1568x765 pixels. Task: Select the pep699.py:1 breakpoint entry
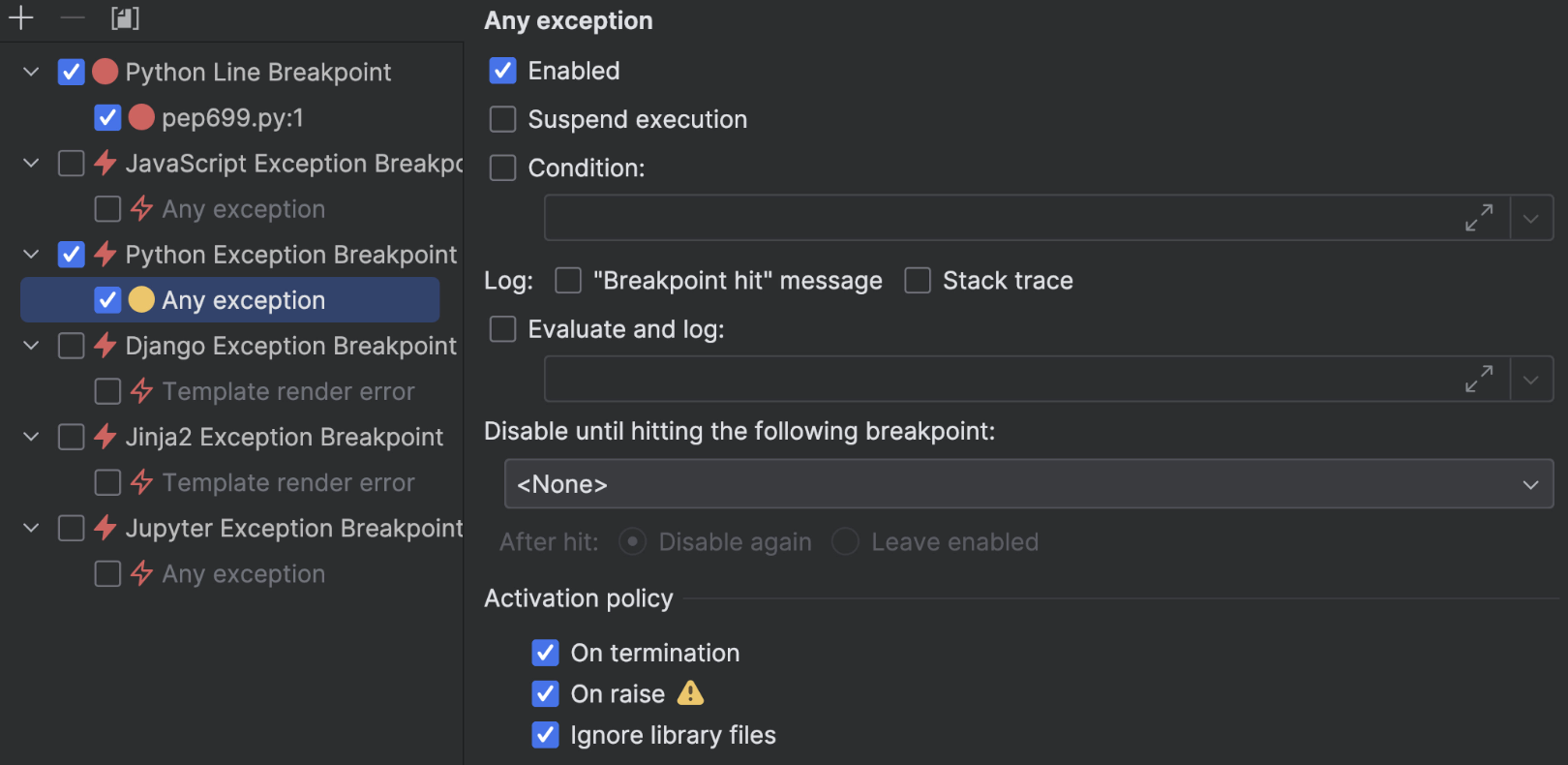tap(232, 118)
